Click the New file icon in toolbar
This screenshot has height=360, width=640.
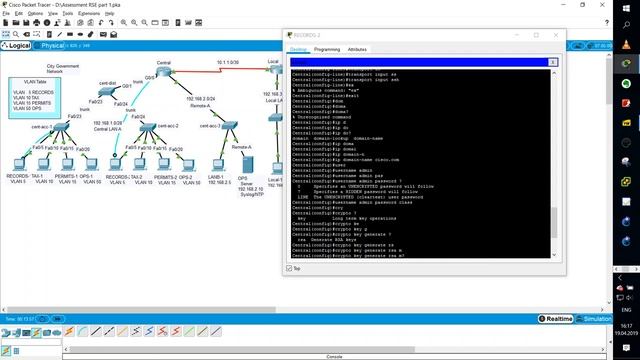(6, 23)
